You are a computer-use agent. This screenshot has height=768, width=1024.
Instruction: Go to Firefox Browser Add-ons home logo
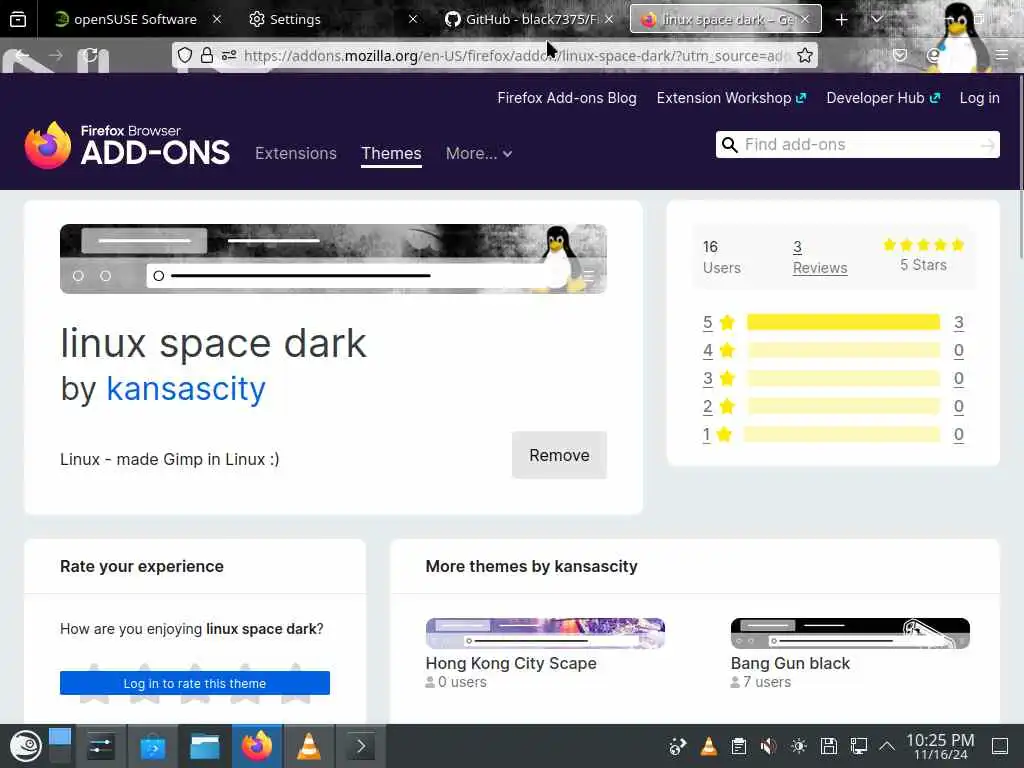coord(127,145)
